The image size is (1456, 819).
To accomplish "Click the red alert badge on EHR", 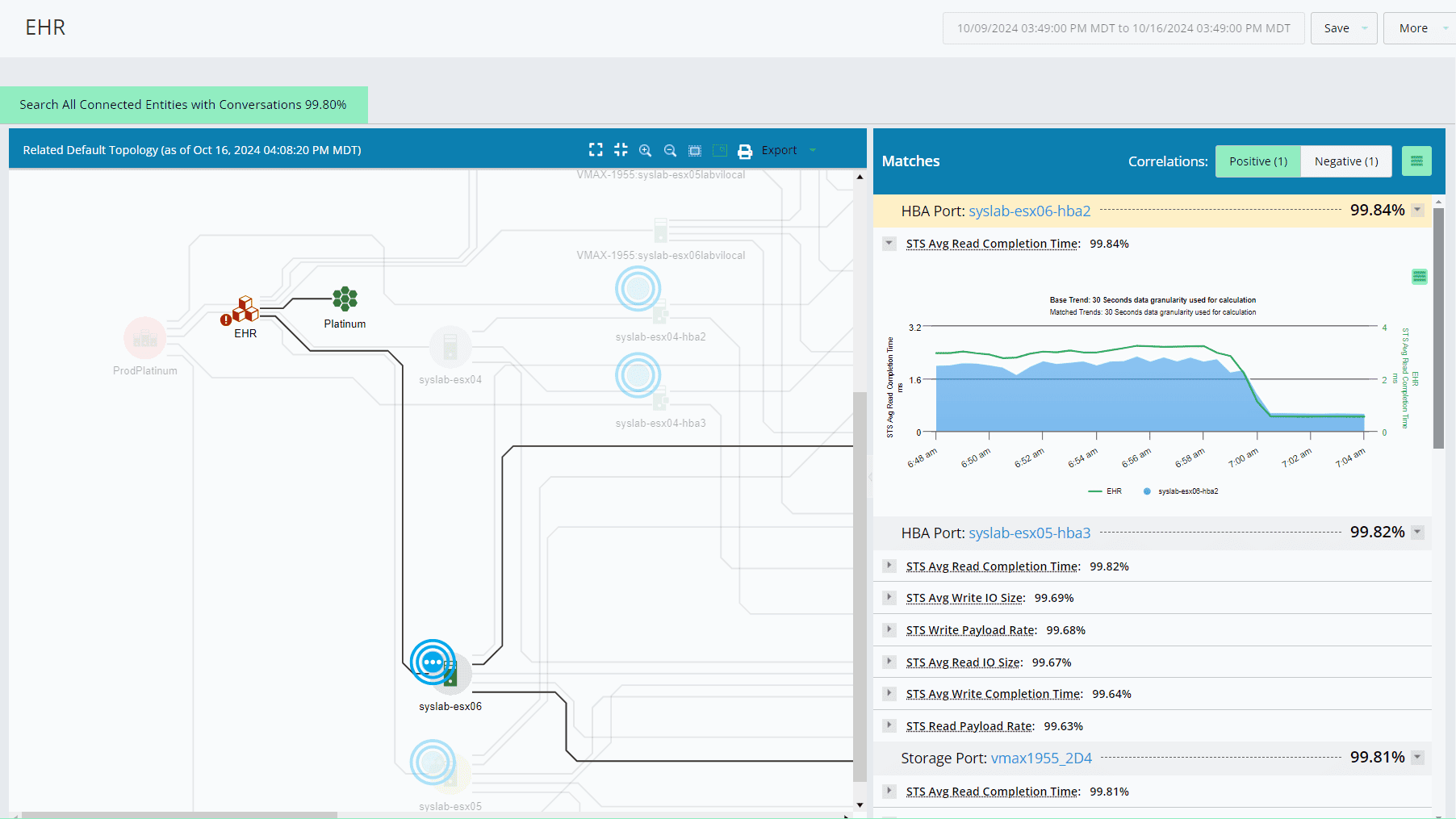I will [226, 320].
